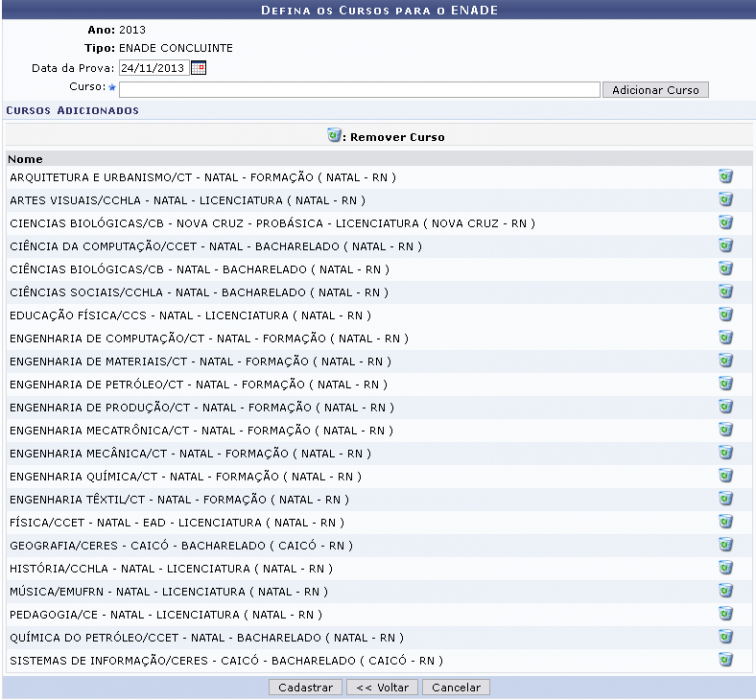Remove ARQUITETURA E URBANISMO course

point(727,177)
